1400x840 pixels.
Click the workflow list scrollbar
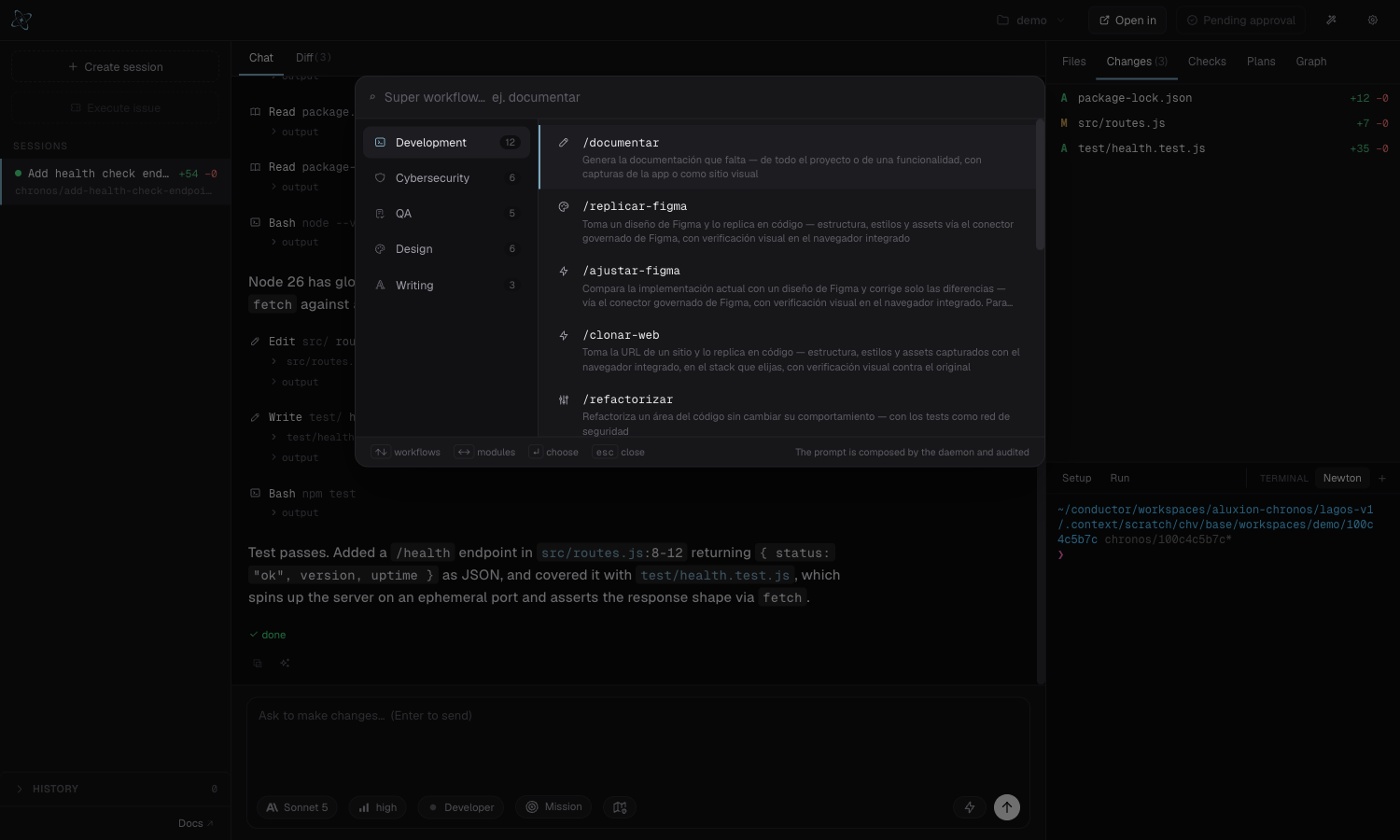pos(1040,187)
